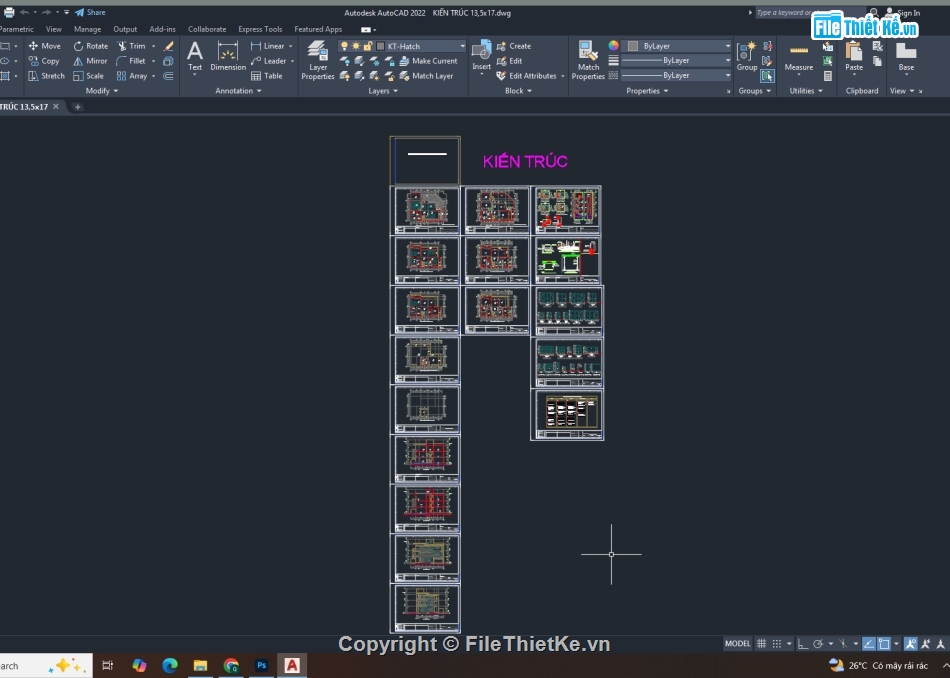Start the Dimension tool
Viewport: 950px width, 678px height.
(228, 56)
